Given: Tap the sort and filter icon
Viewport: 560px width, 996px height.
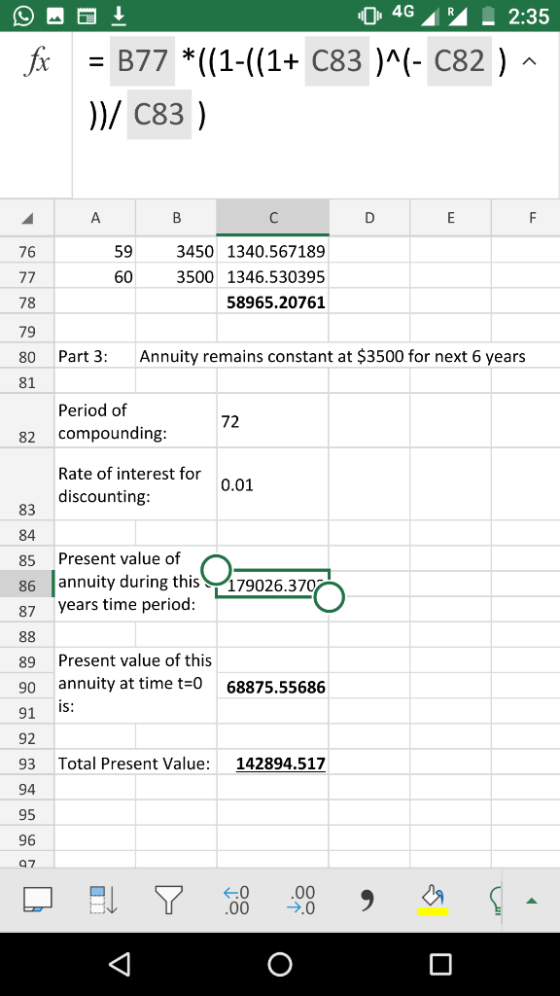Looking at the screenshot, I should coord(103,899).
